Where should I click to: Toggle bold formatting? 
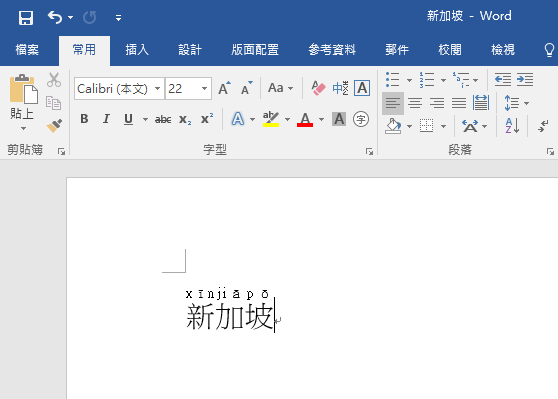[84, 119]
